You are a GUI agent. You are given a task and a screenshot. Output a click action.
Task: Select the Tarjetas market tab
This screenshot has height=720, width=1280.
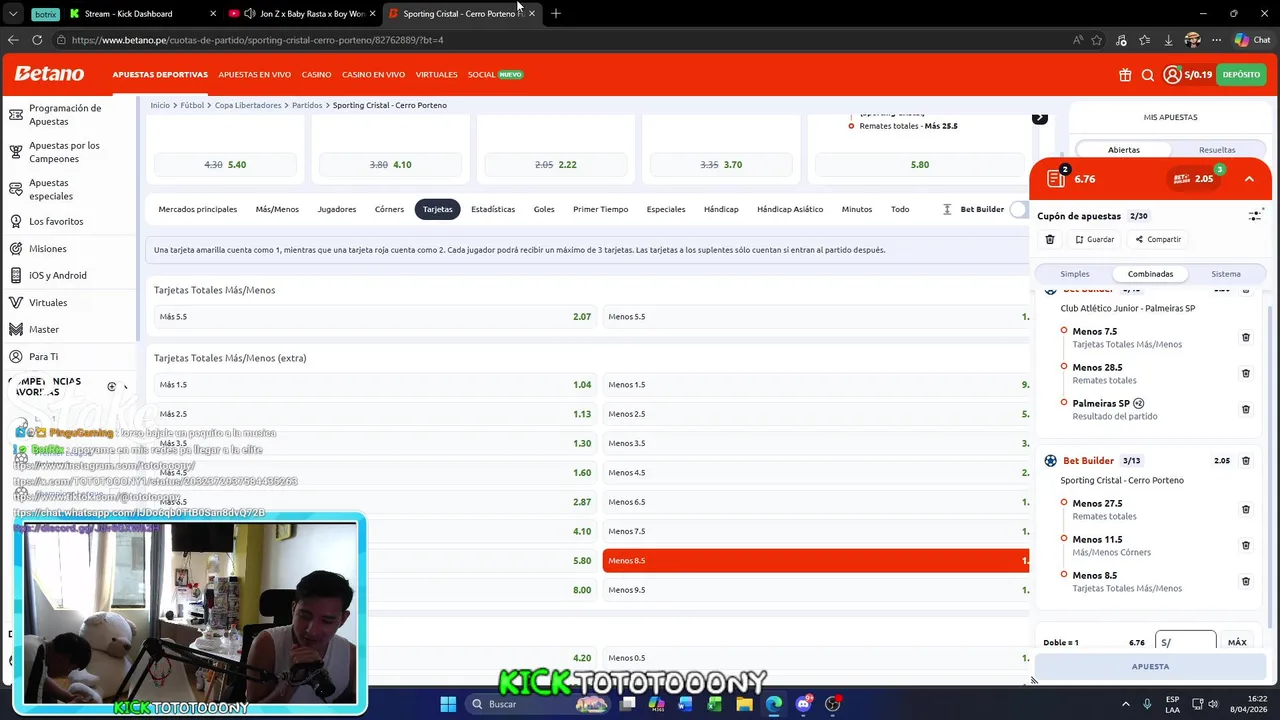coord(437,209)
